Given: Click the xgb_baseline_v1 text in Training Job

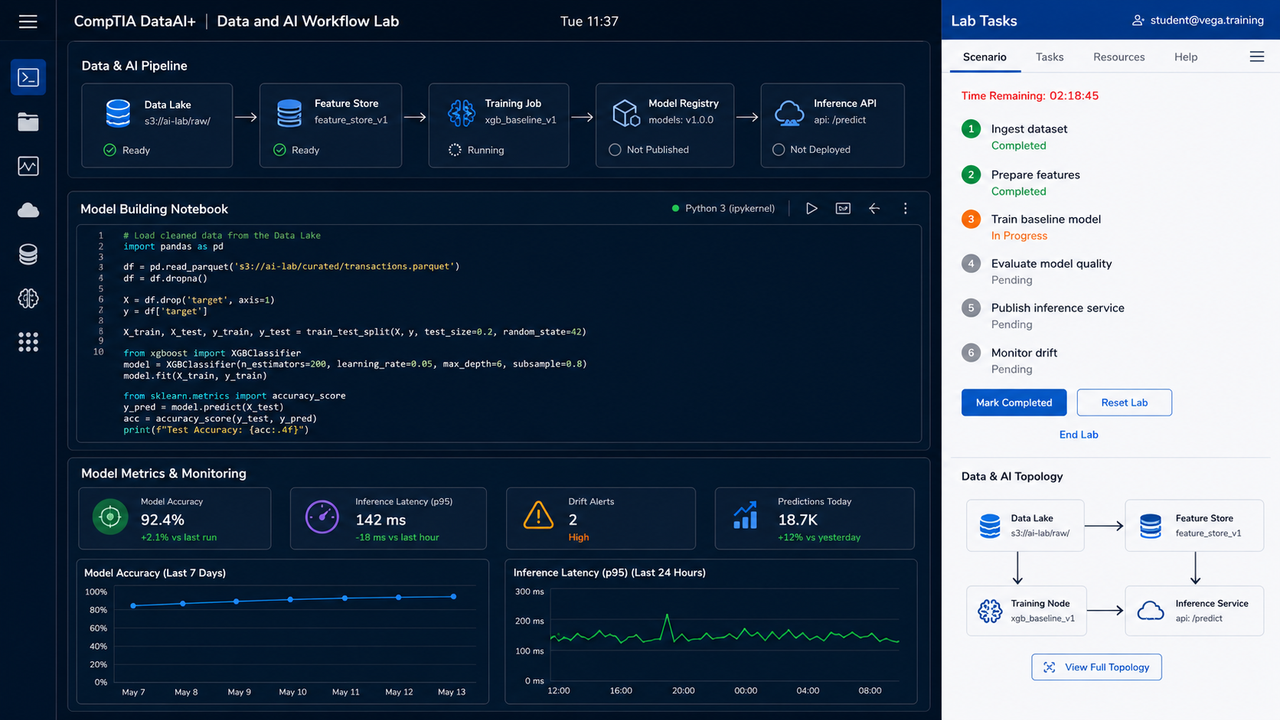Looking at the screenshot, I should pos(521,120).
